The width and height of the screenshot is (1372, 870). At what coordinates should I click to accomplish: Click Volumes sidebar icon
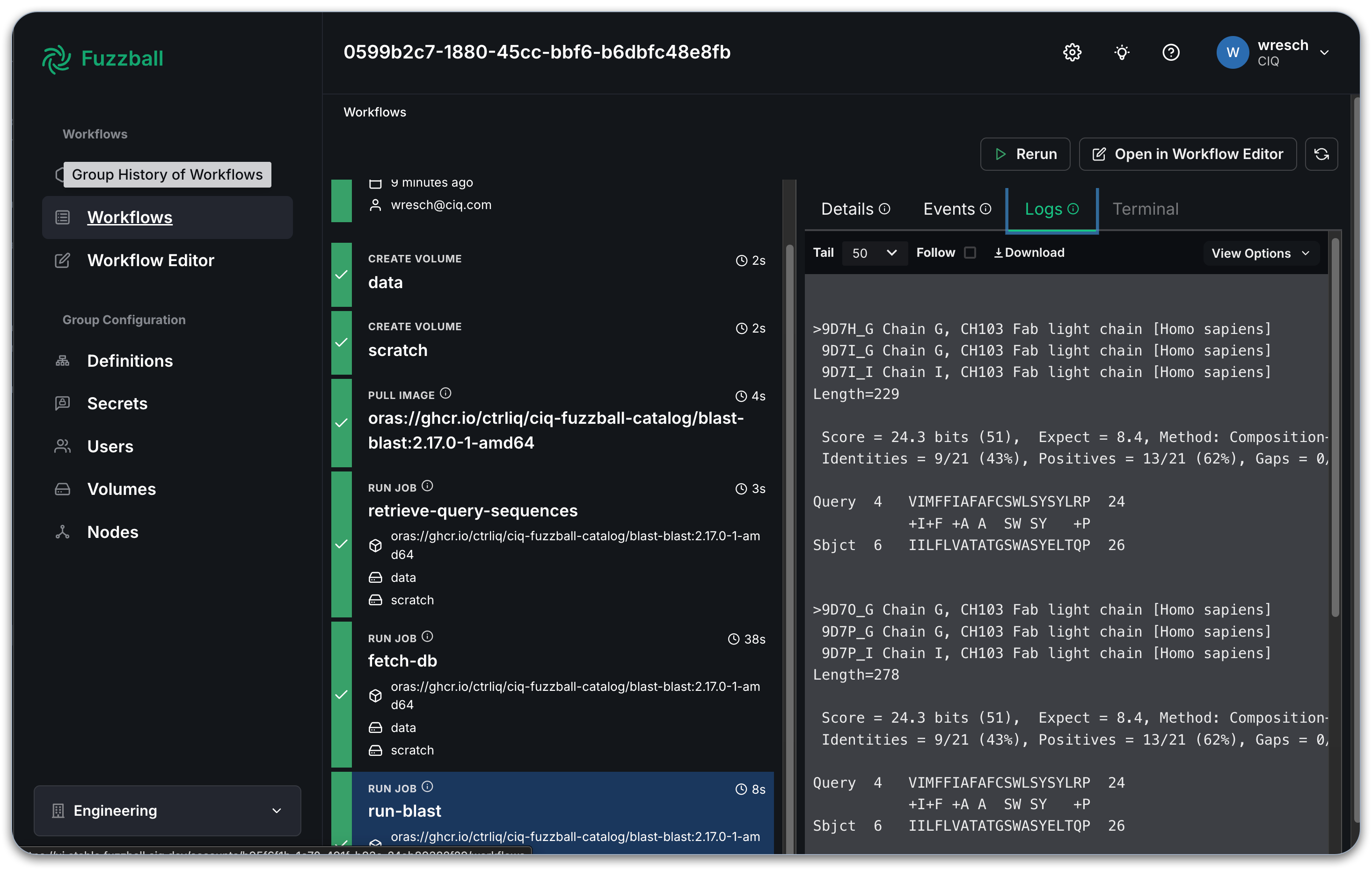tap(62, 489)
